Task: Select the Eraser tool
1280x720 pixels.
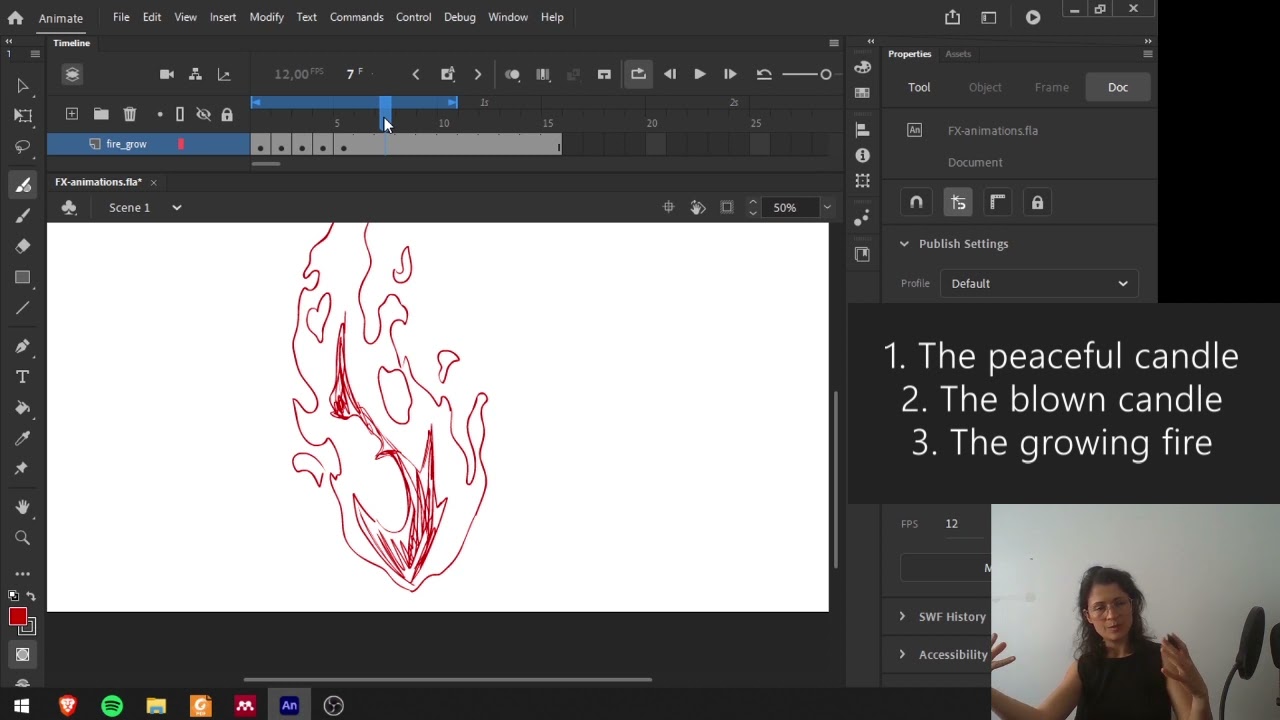Action: [23, 246]
